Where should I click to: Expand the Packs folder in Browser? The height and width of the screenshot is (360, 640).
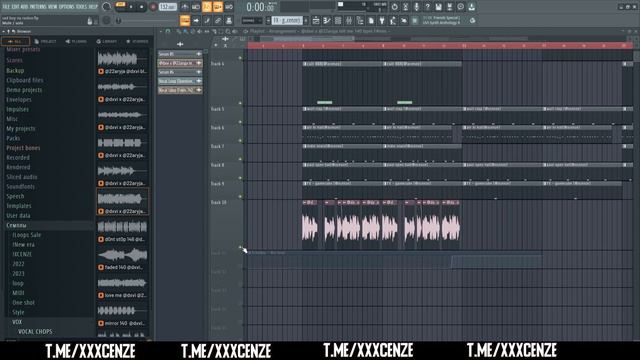pyautogui.click(x=13, y=138)
